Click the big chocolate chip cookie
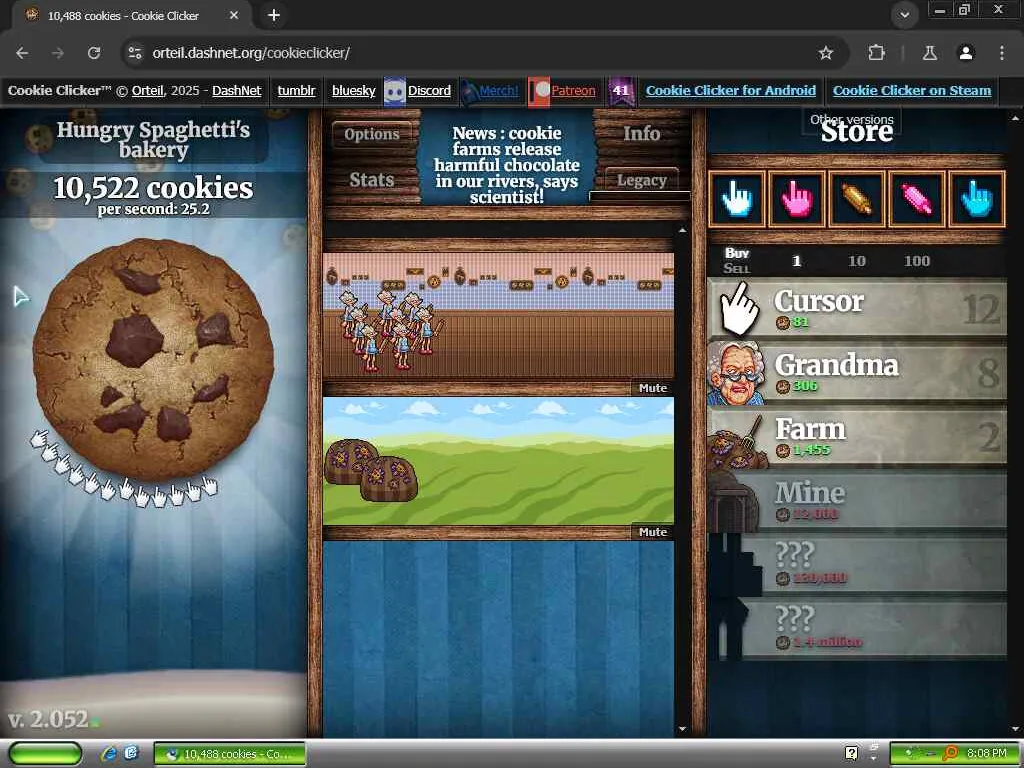This screenshot has height=768, width=1024. click(x=153, y=360)
